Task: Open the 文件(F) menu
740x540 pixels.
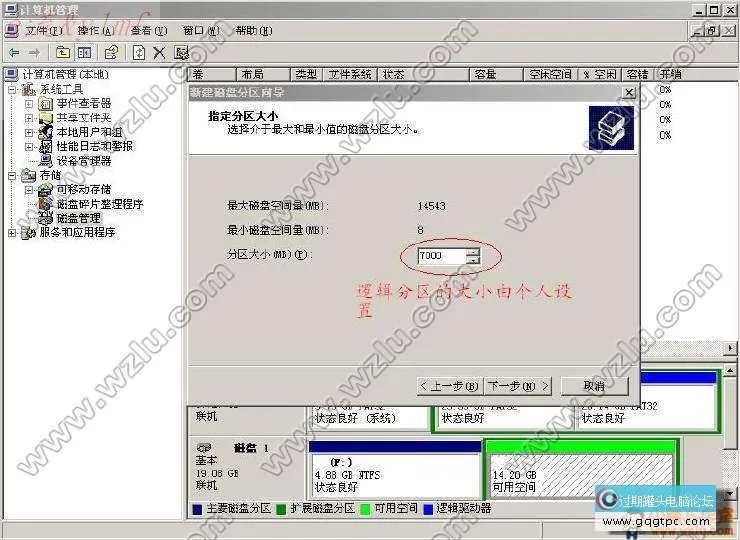Action: point(44,31)
